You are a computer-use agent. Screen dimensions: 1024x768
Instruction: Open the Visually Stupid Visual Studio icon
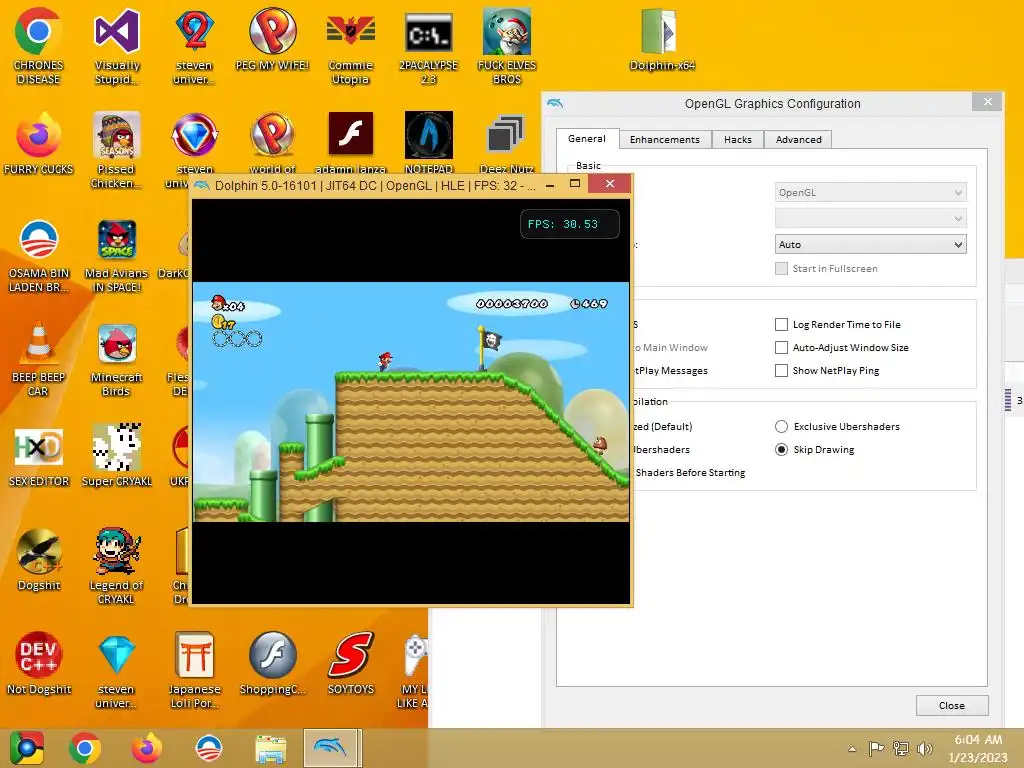tap(116, 46)
